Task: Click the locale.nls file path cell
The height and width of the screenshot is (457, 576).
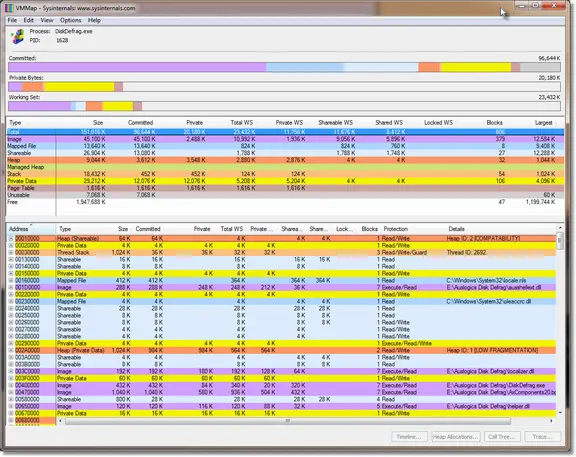Action: [x=486, y=280]
